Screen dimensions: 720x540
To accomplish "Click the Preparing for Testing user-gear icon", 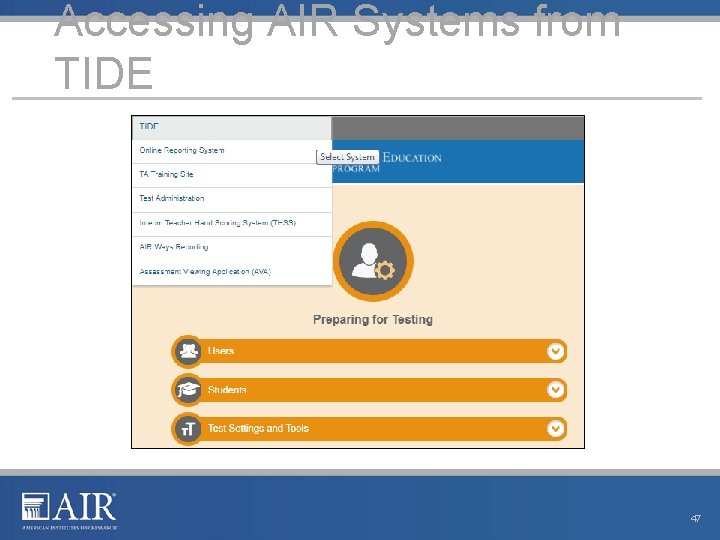I will (x=373, y=261).
